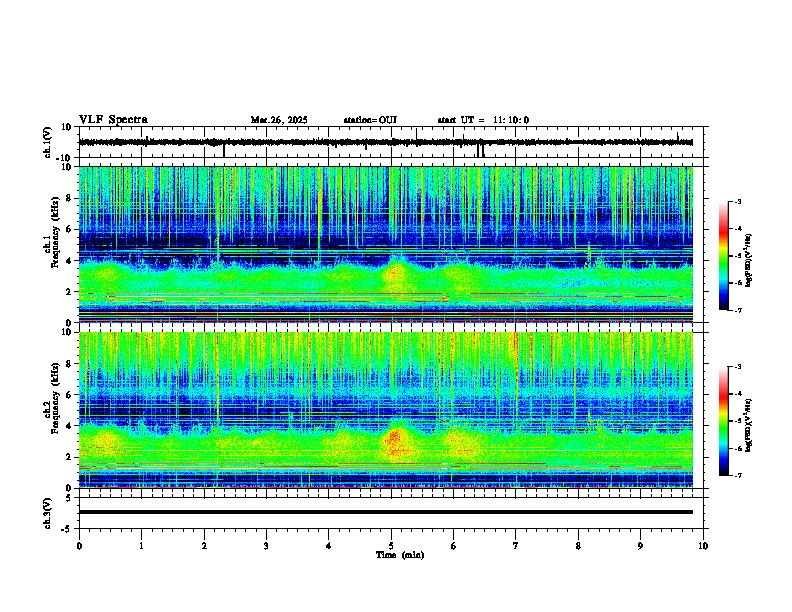Click time axis tick label "8"
The height and width of the screenshot is (612, 792).
click(578, 546)
